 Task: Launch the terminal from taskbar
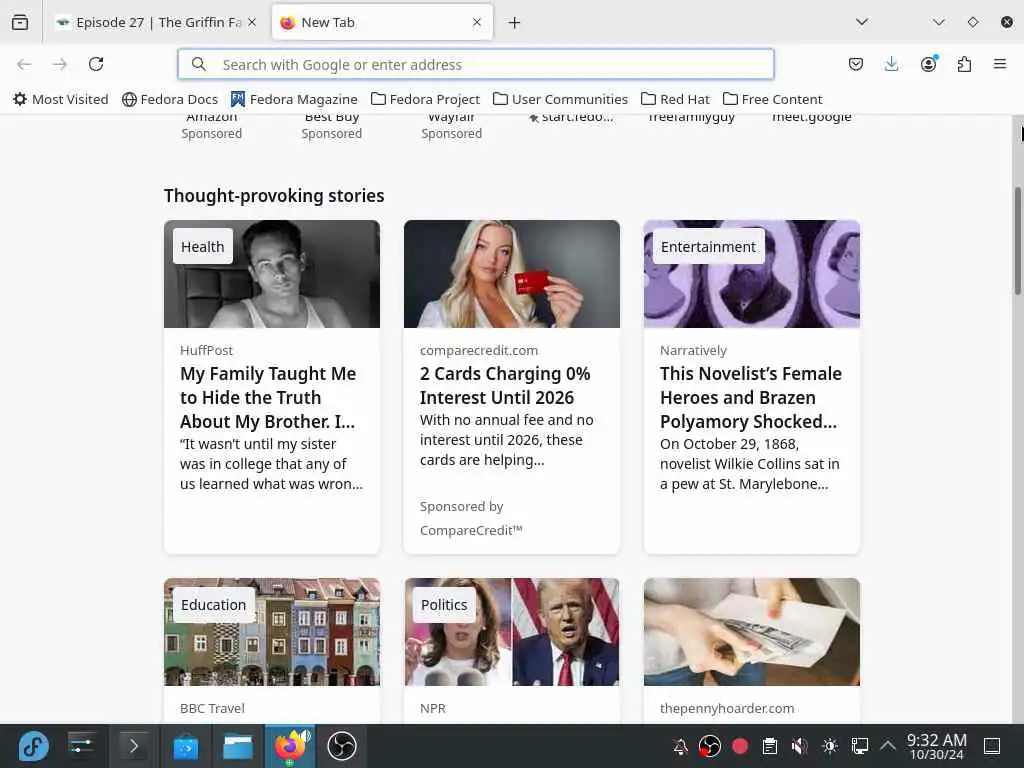point(133,746)
